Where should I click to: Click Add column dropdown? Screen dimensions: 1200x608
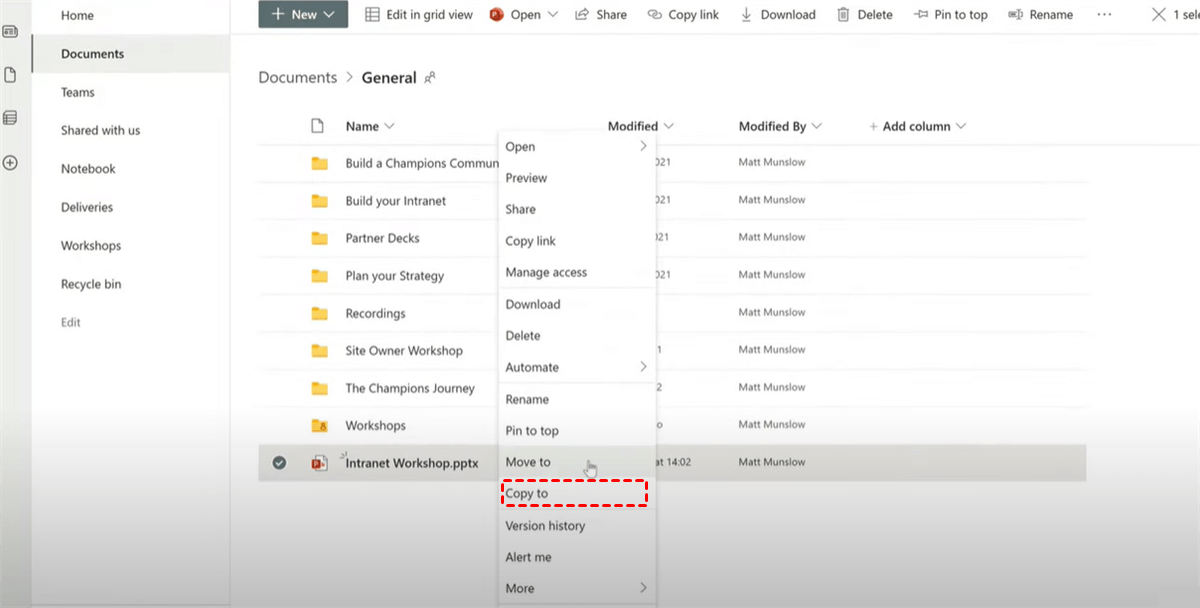[x=917, y=126]
